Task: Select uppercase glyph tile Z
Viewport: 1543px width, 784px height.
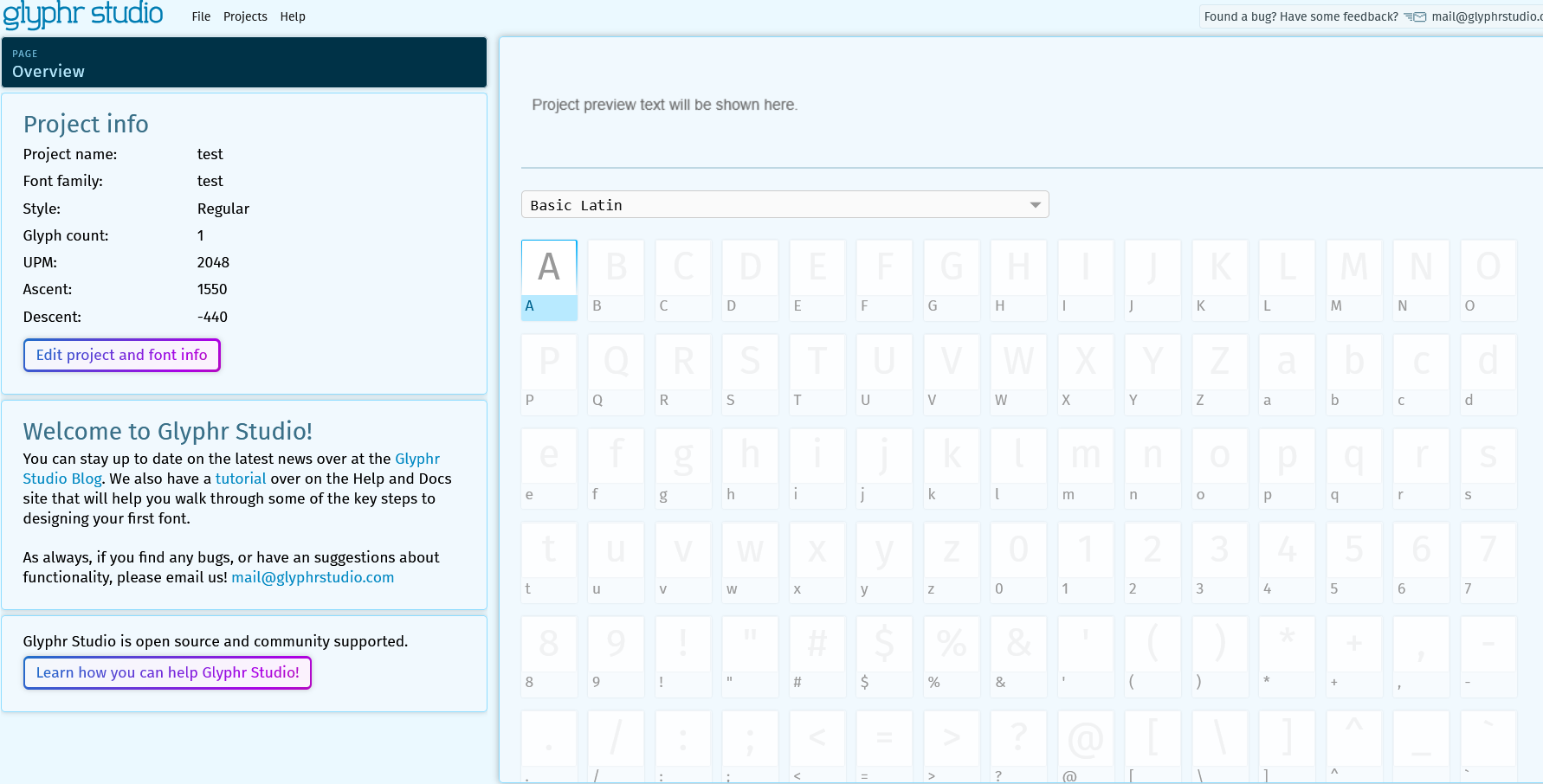Action: pyautogui.click(x=1220, y=375)
